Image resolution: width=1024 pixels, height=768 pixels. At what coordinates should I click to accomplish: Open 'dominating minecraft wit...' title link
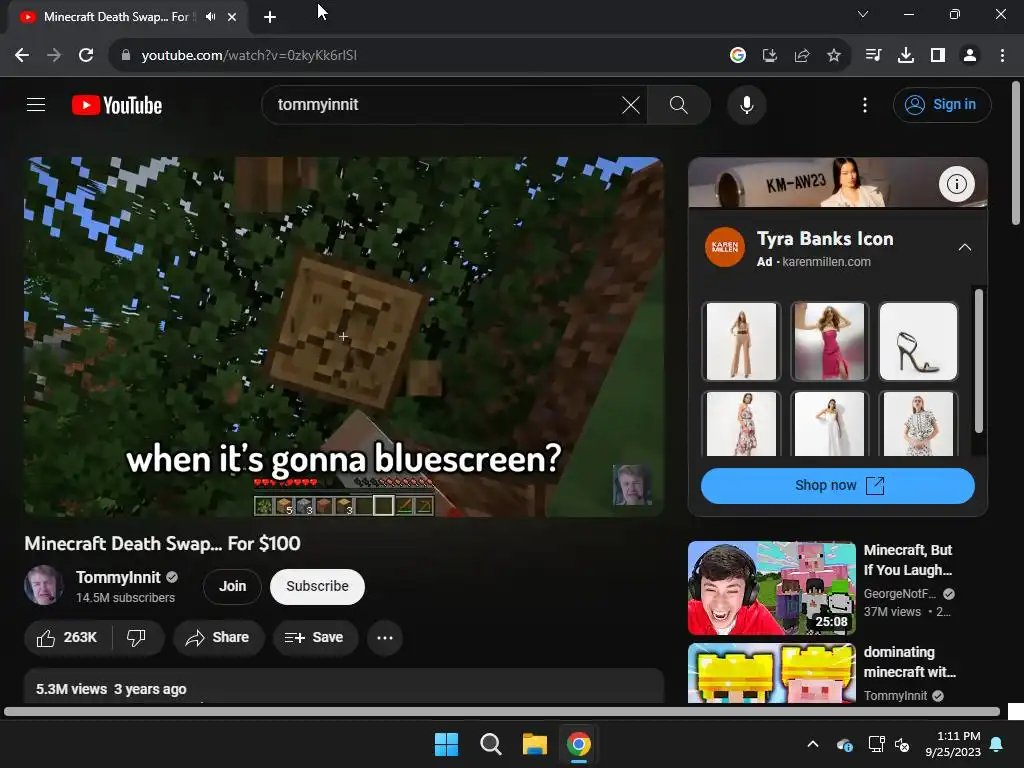tap(909, 662)
